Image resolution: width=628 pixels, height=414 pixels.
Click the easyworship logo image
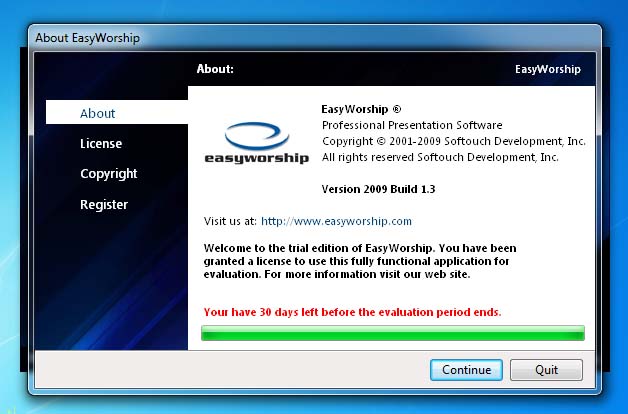tap(256, 143)
